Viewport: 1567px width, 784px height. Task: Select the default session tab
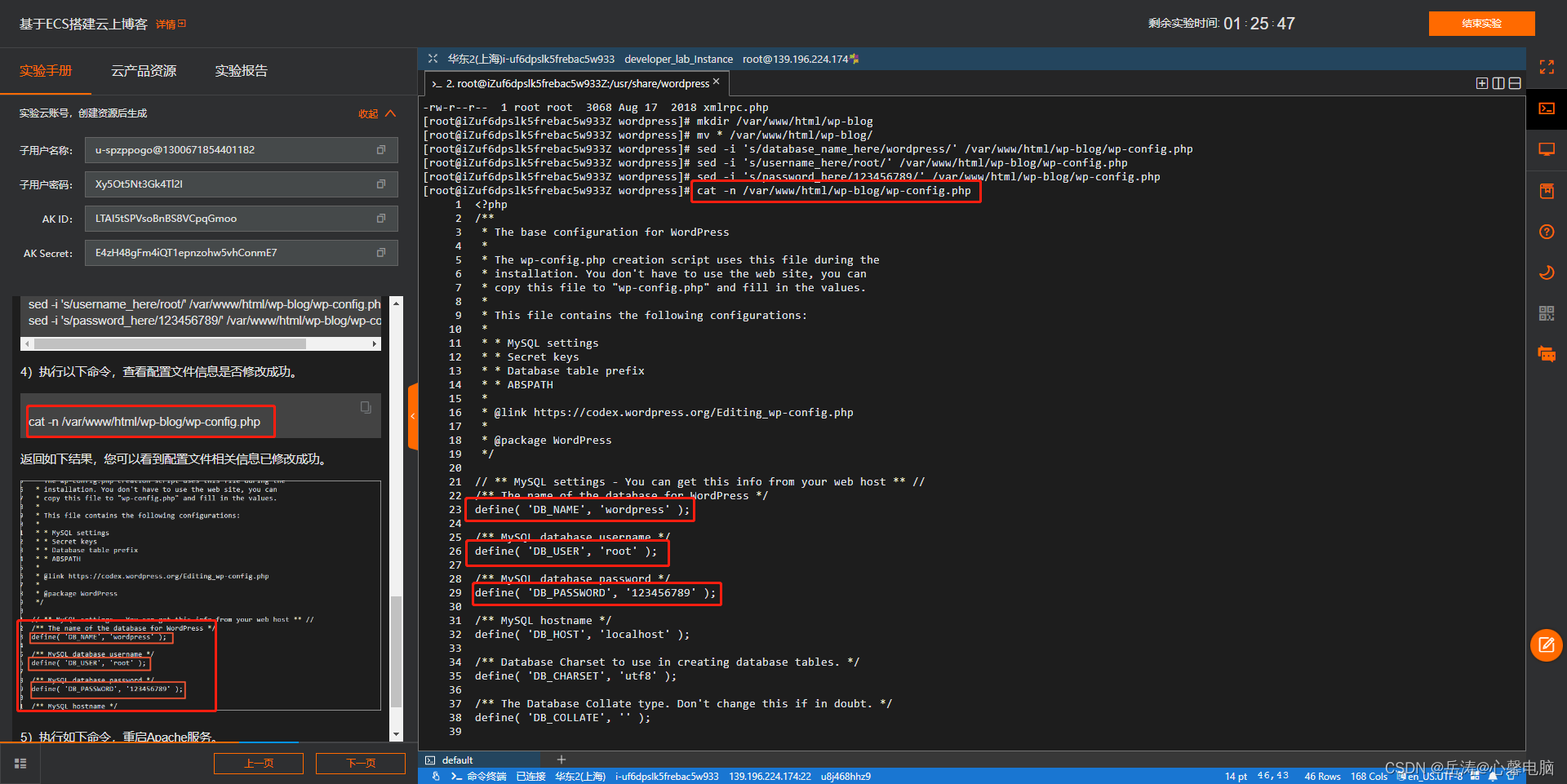[x=479, y=760]
